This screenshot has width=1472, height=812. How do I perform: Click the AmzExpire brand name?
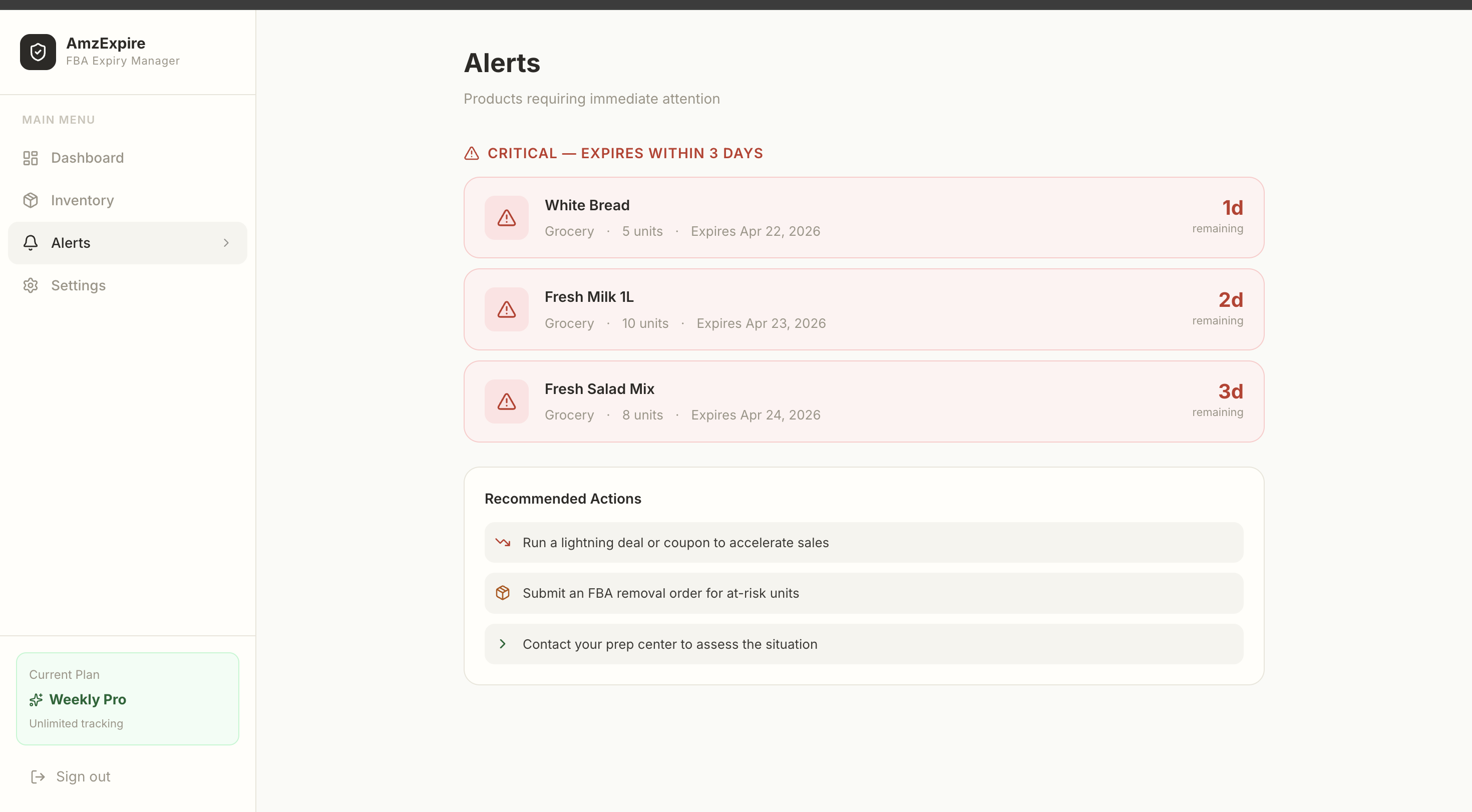(106, 44)
